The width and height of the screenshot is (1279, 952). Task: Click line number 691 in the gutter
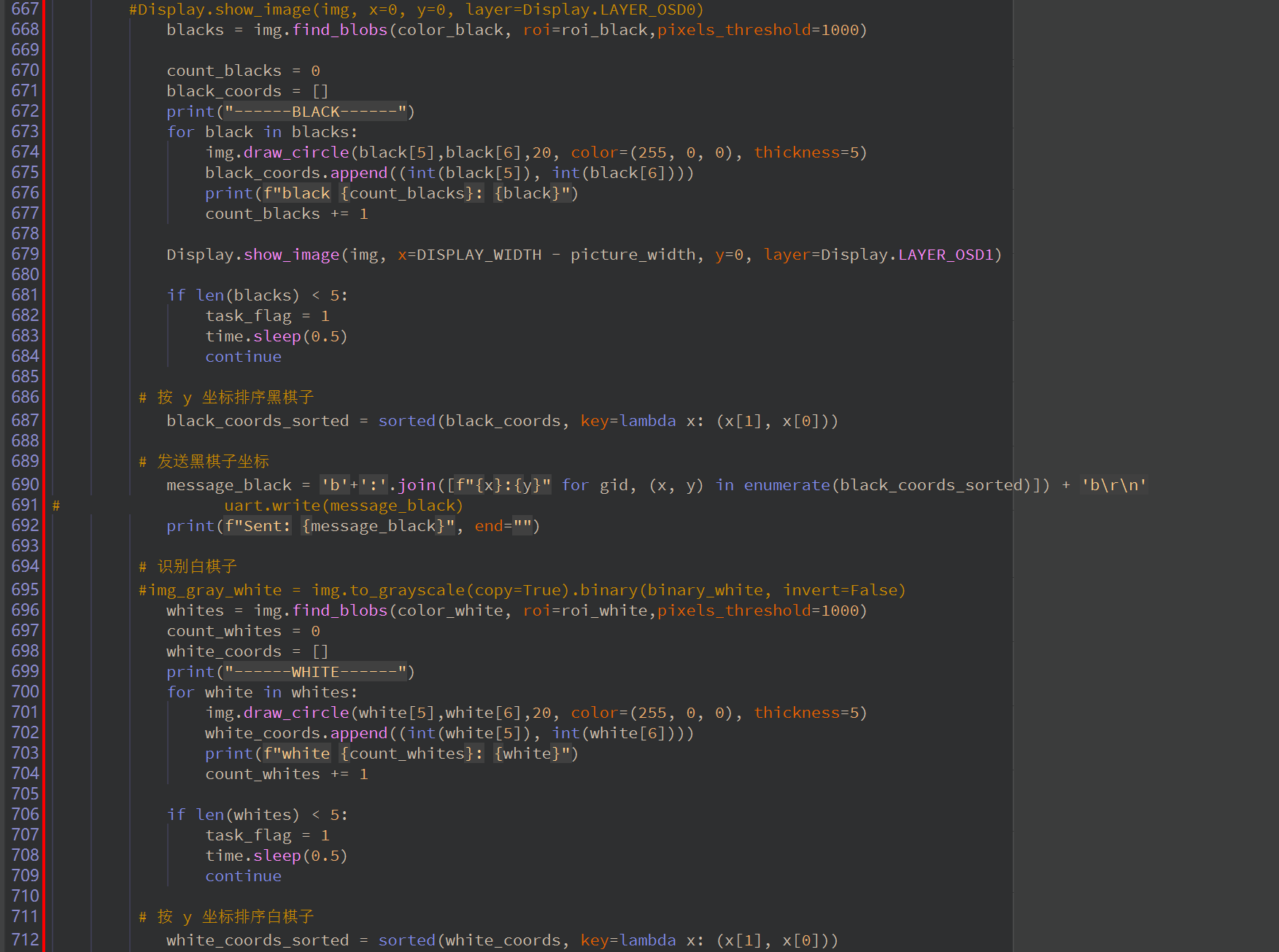coord(25,506)
